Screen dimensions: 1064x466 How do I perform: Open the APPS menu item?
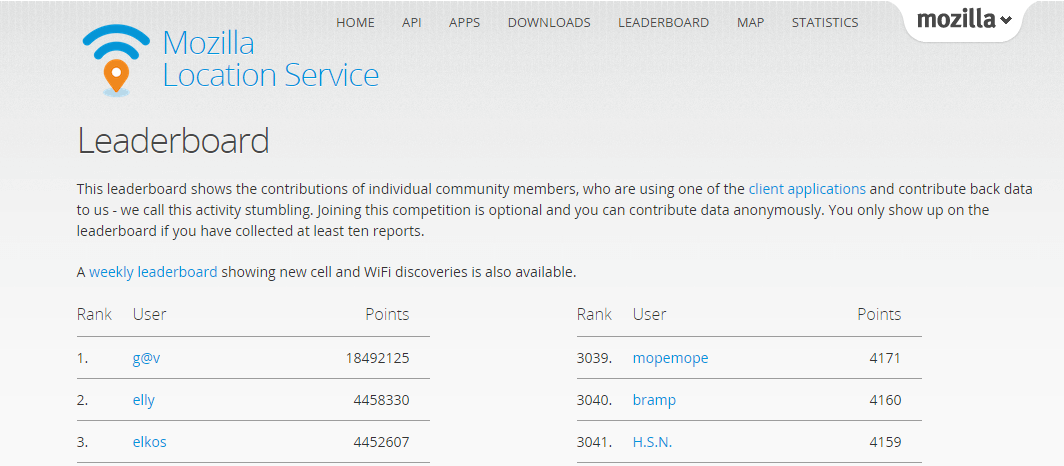click(x=464, y=22)
